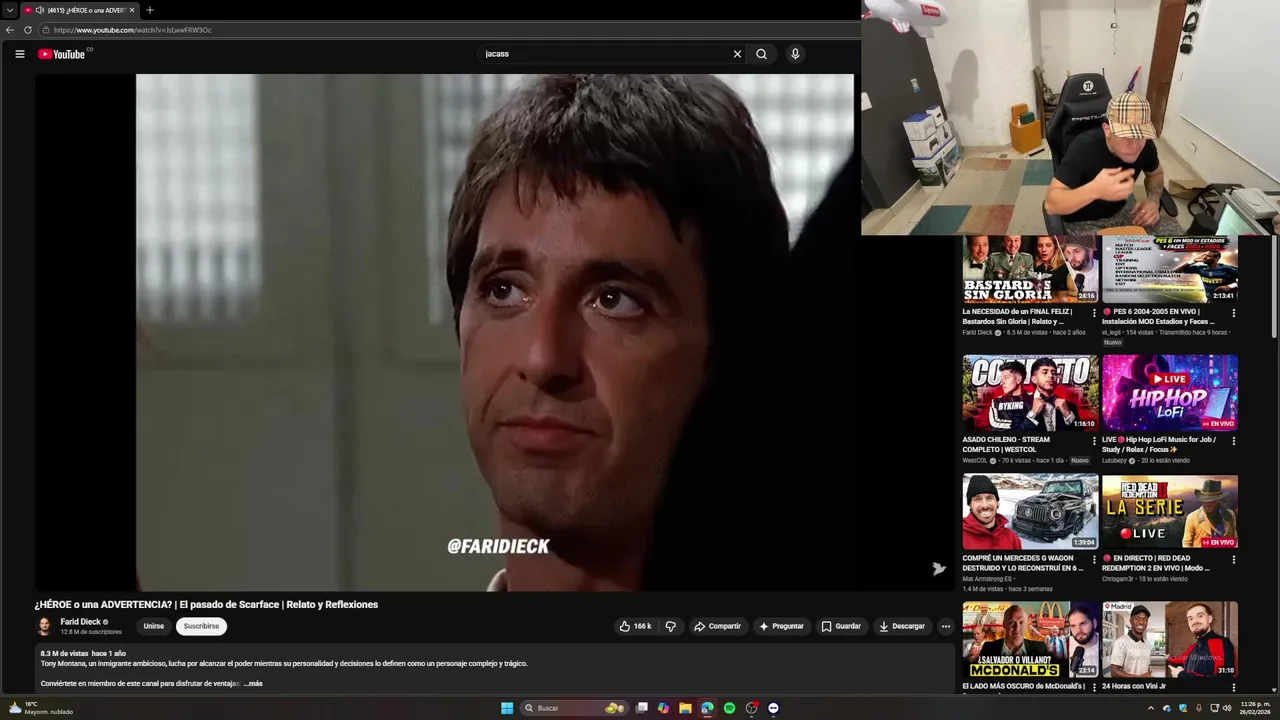Start voice search with the microphone icon
Viewport: 1280px width, 720px height.
(x=795, y=54)
